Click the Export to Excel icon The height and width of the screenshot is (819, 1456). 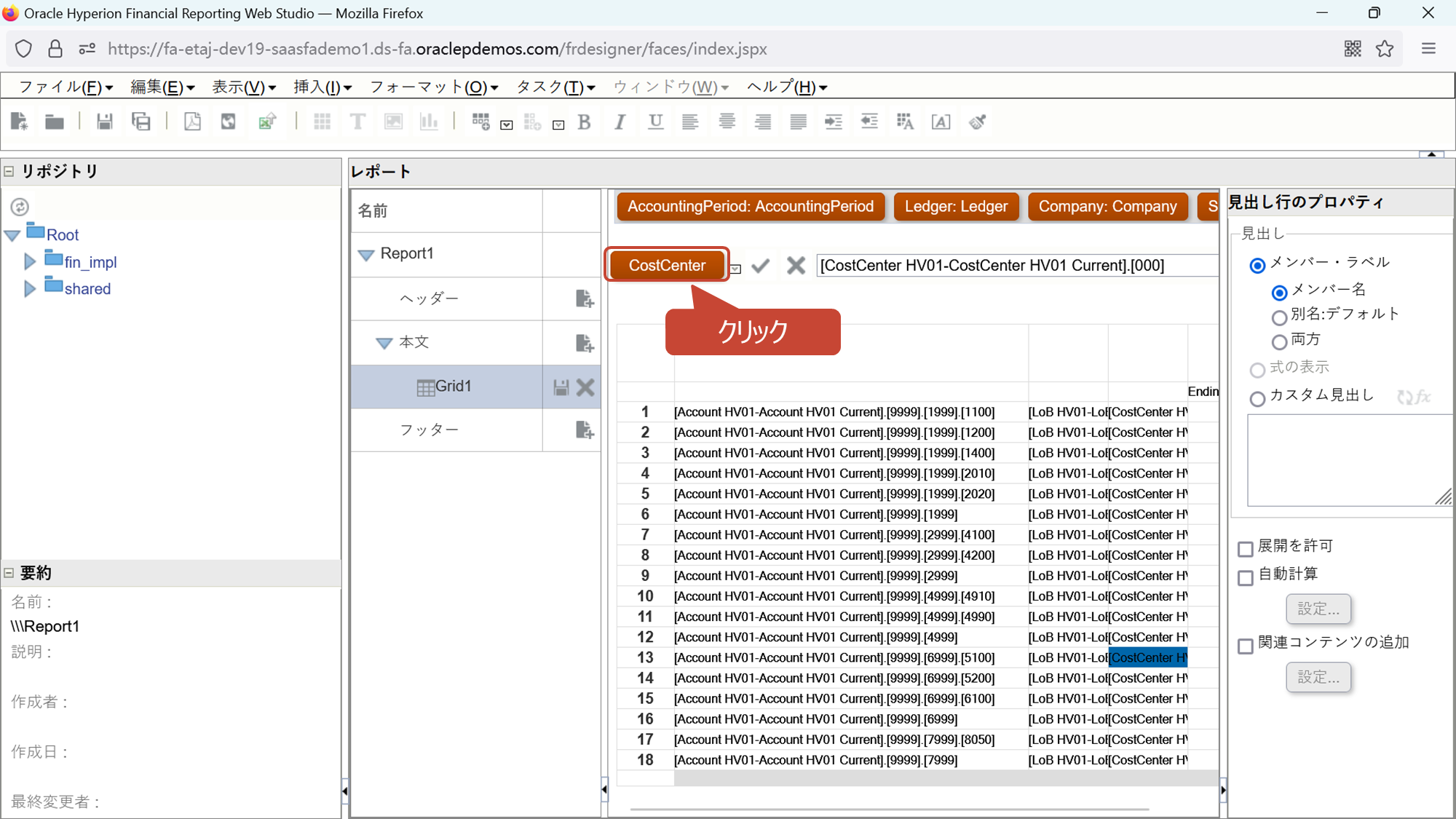(267, 122)
